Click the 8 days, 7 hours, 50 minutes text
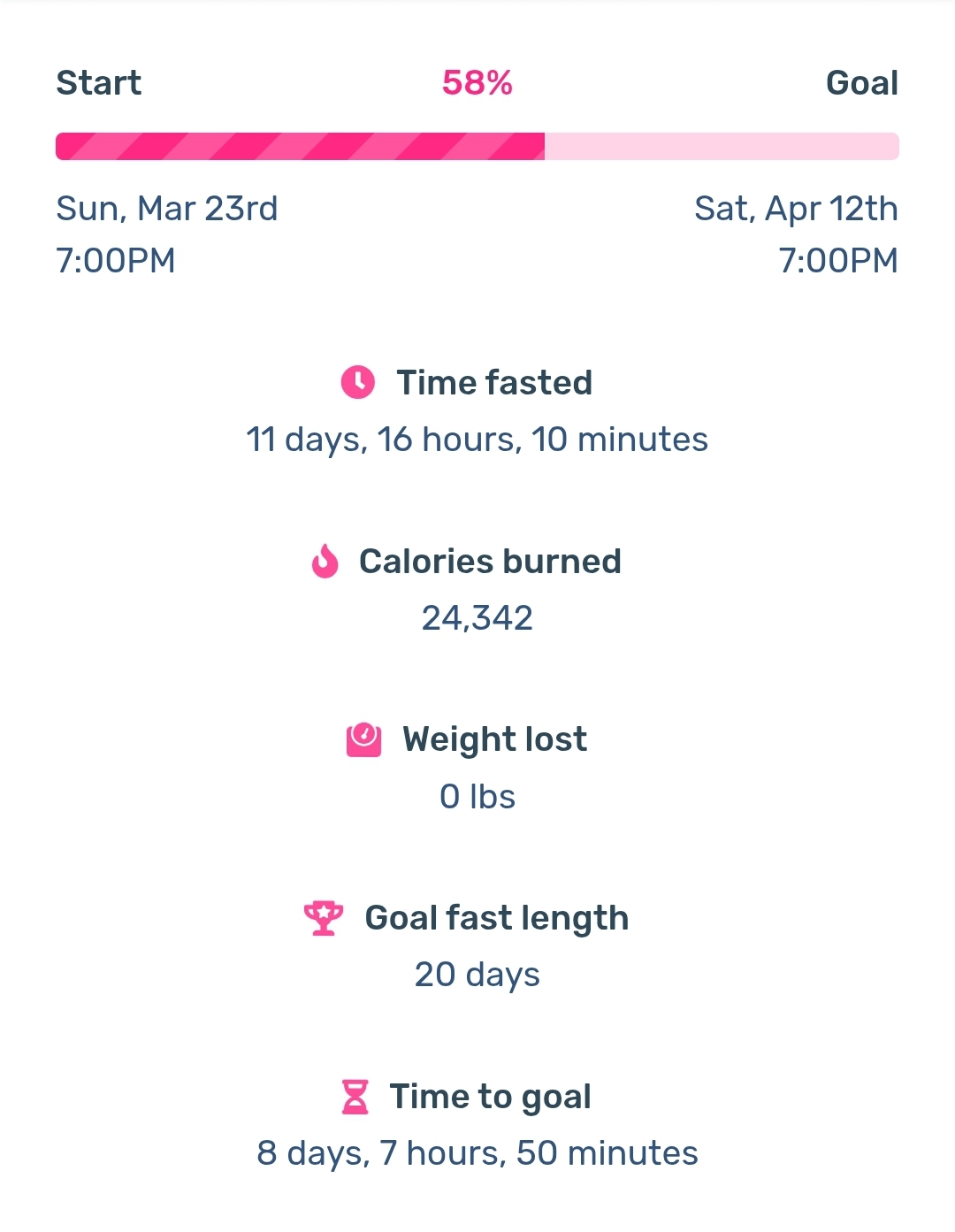Image resolution: width=955 pixels, height=1232 pixels. (477, 1154)
